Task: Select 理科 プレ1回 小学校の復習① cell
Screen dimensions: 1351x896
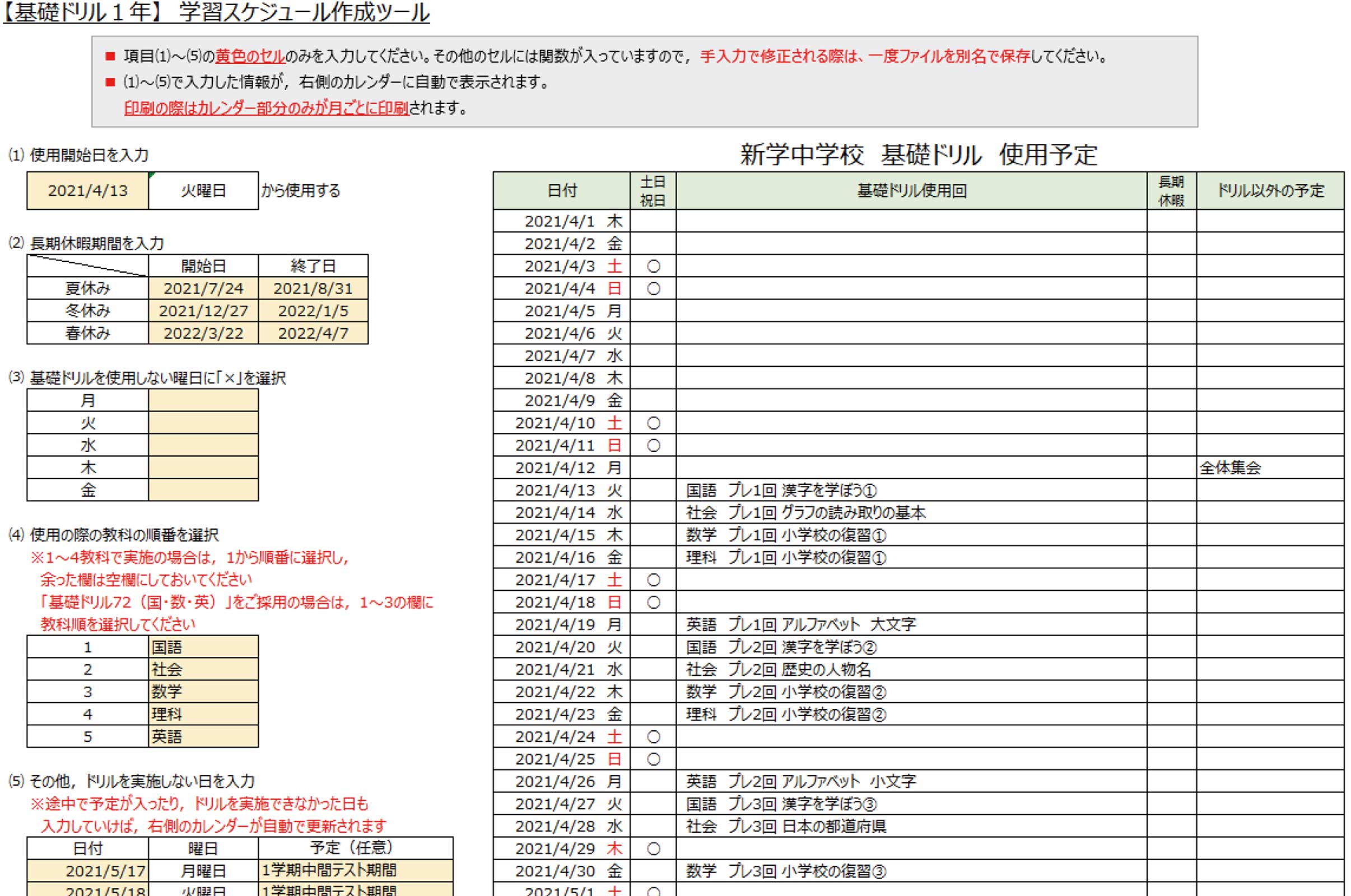Action: (911, 557)
